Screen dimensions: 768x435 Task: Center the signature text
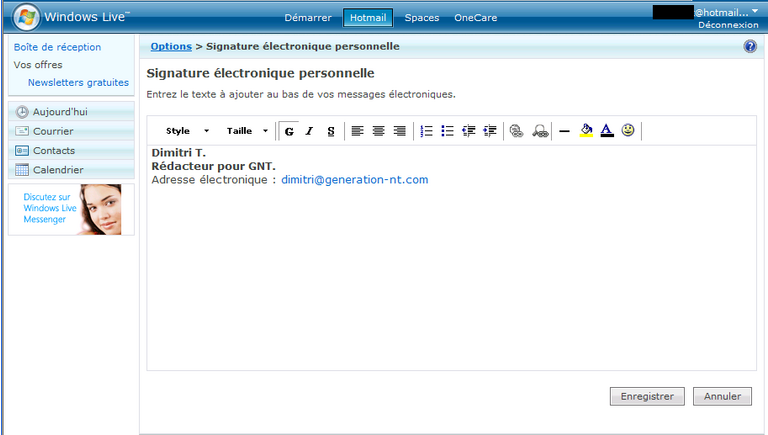pyautogui.click(x=378, y=131)
